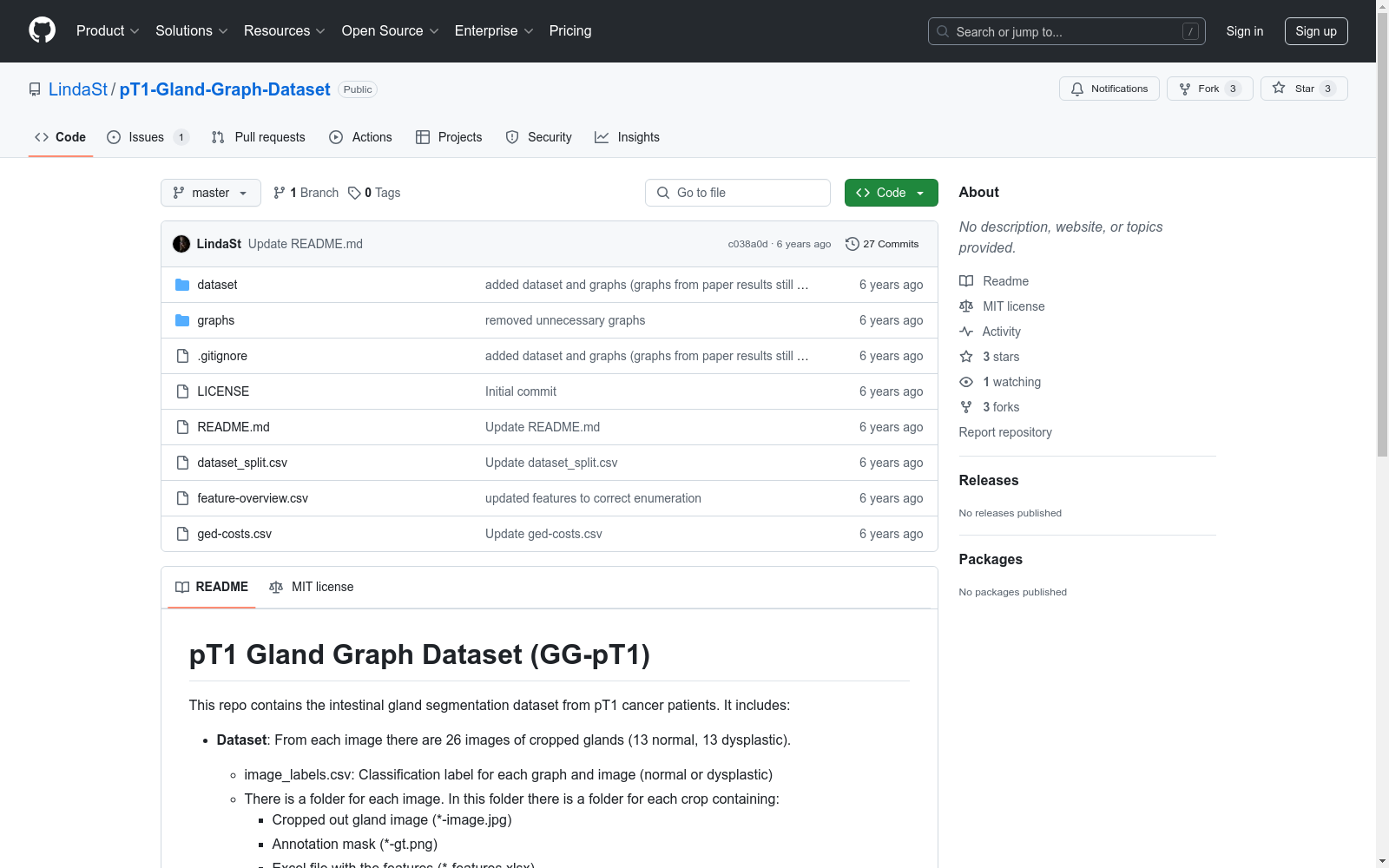The width and height of the screenshot is (1389, 868).
Task: Click the bell icon on Notifications
Action: (x=1077, y=89)
